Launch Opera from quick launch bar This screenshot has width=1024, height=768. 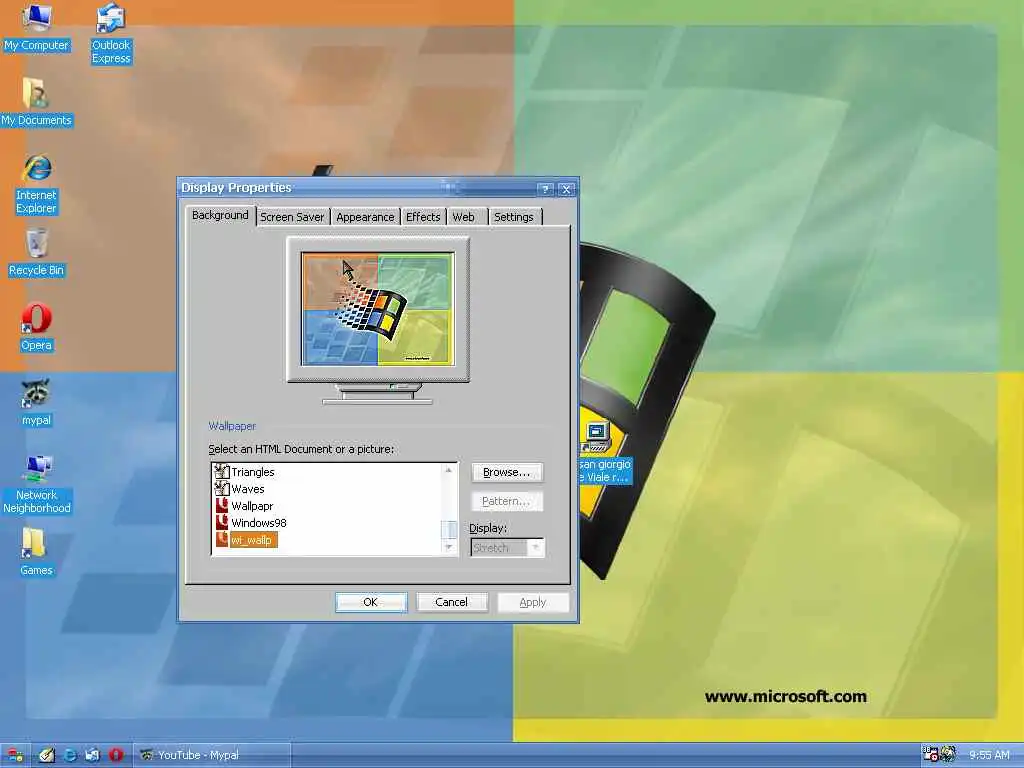point(116,756)
